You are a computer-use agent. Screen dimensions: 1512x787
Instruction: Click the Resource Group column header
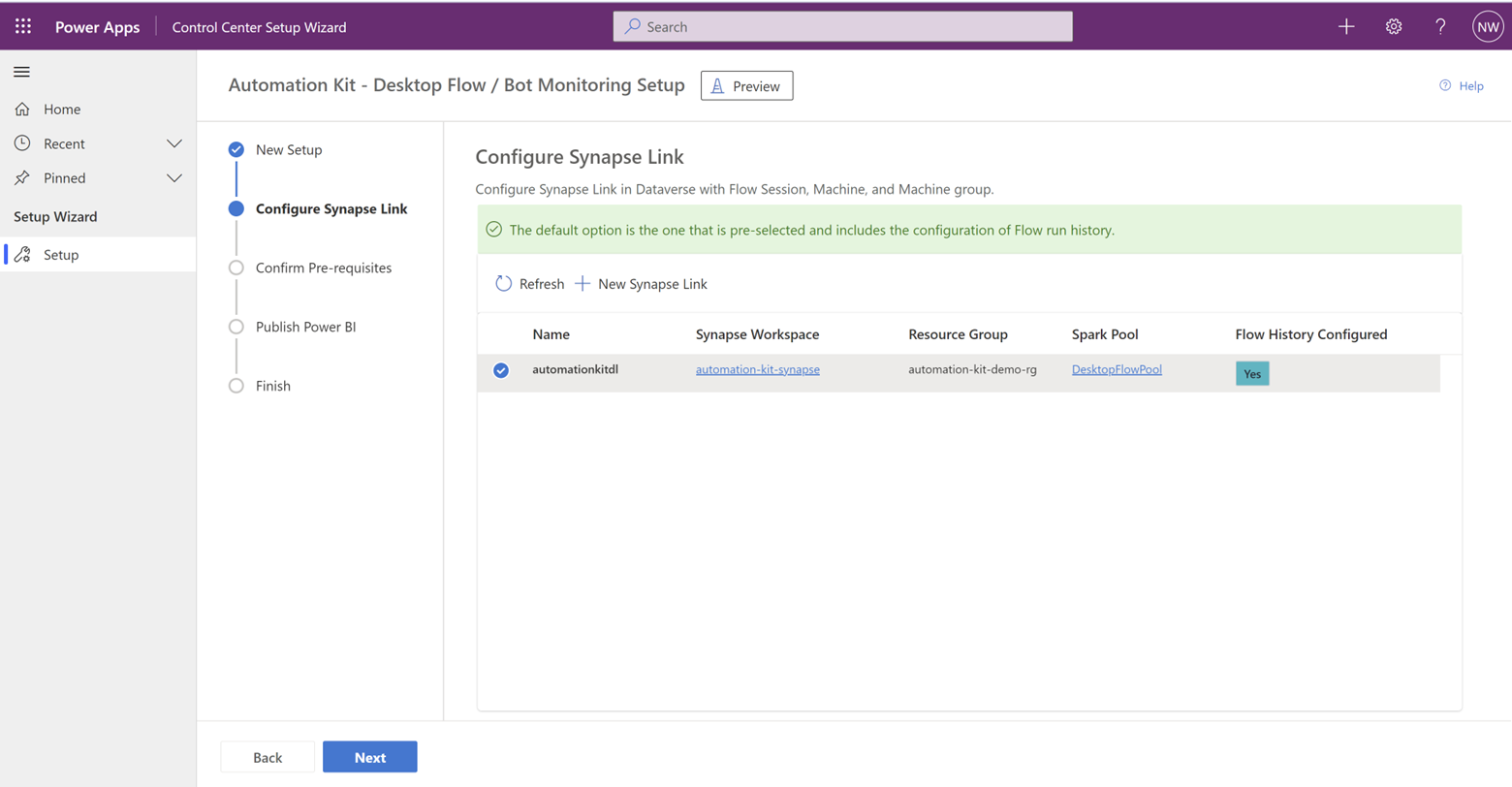point(958,334)
